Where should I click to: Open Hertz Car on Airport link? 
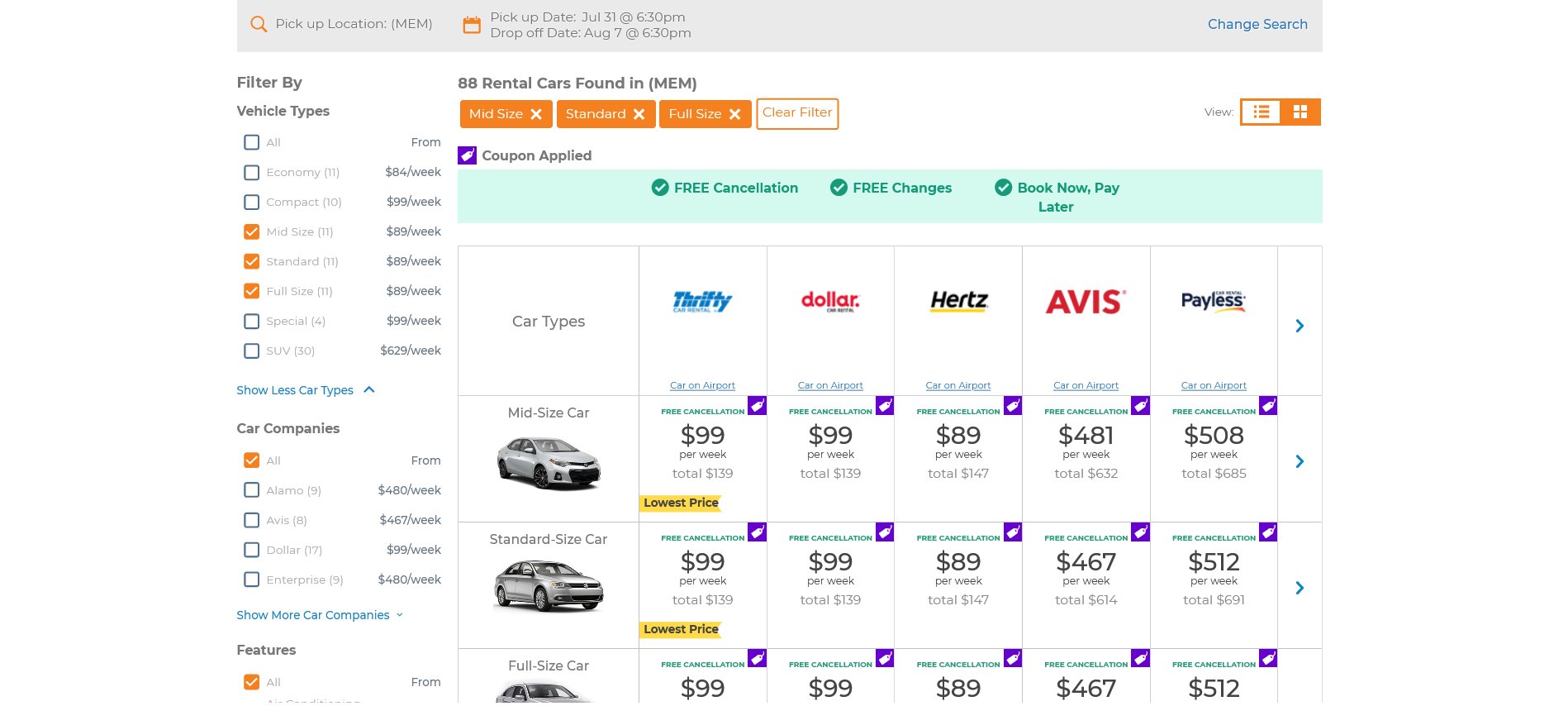click(x=958, y=385)
